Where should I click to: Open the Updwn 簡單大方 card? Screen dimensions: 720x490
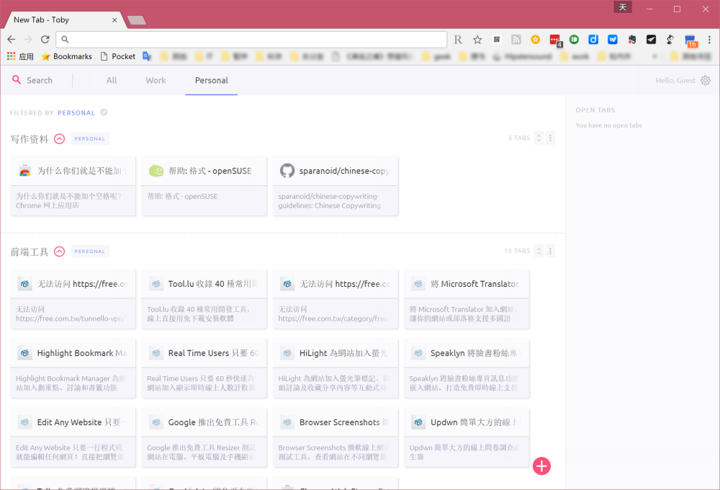click(467, 437)
